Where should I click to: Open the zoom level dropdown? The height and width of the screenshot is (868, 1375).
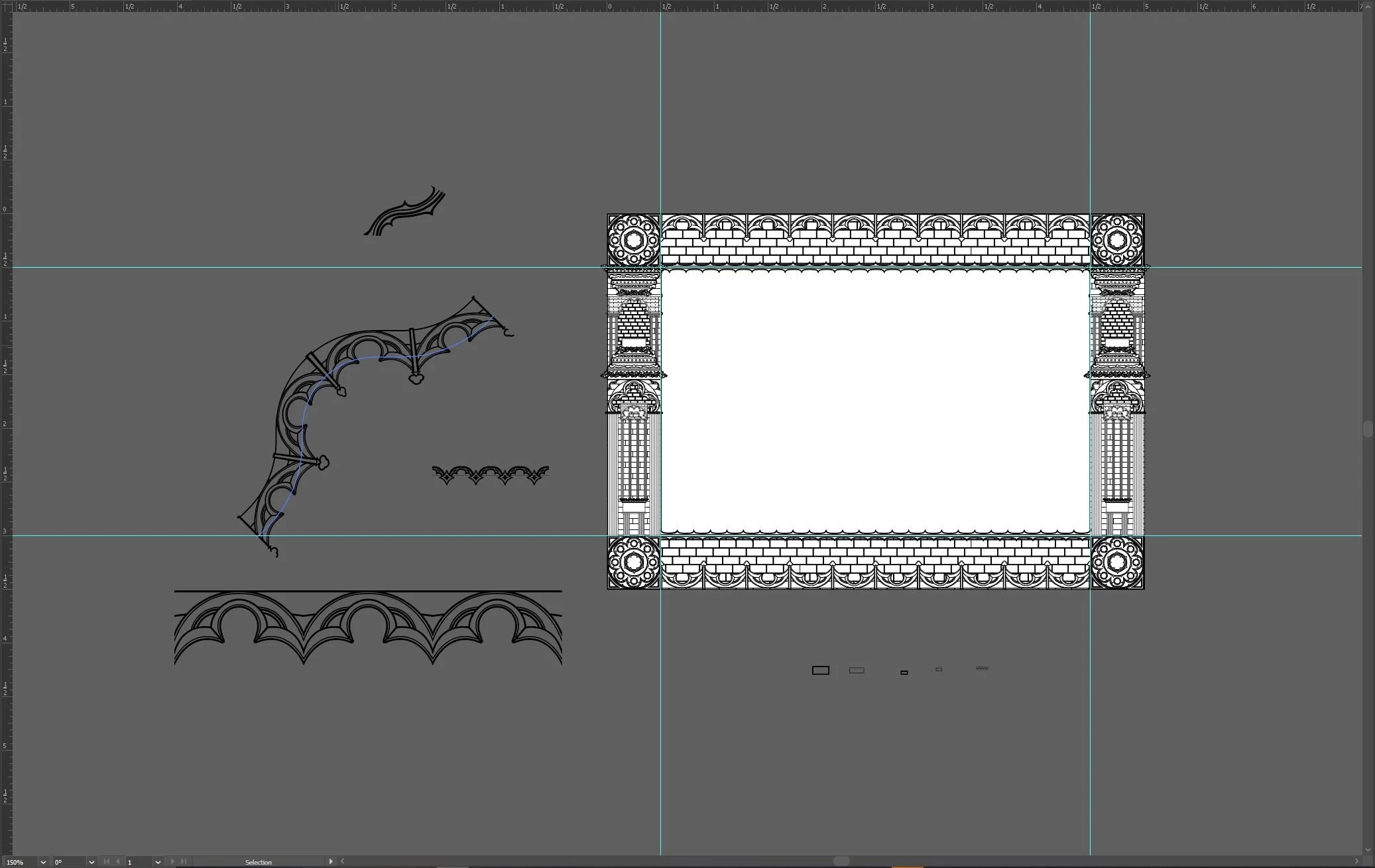(x=43, y=862)
